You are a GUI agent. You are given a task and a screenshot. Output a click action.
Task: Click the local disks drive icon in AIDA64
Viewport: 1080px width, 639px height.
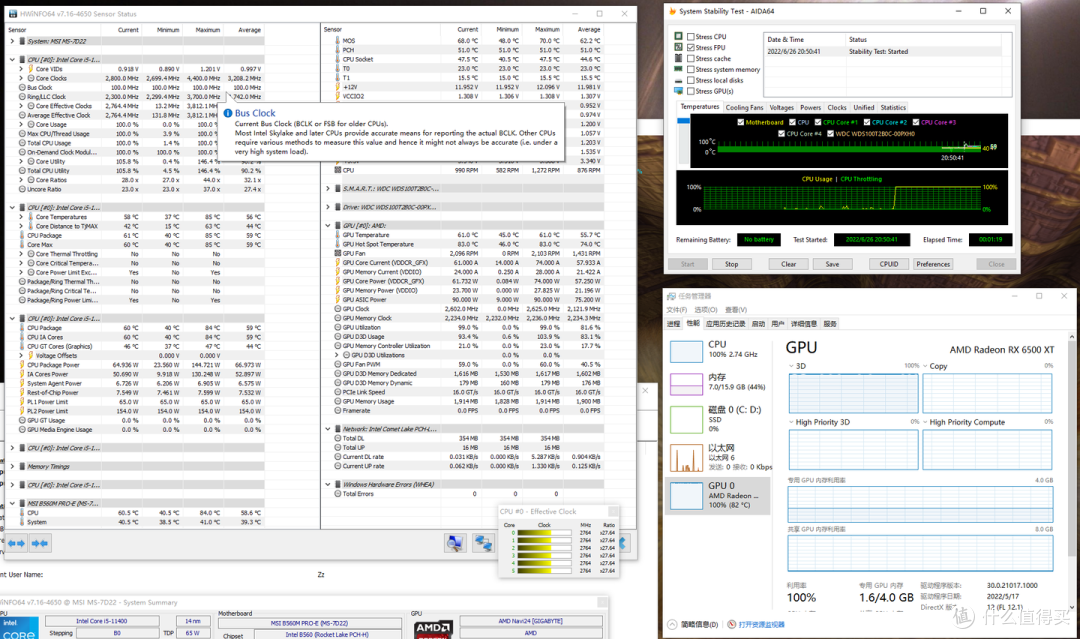678,80
